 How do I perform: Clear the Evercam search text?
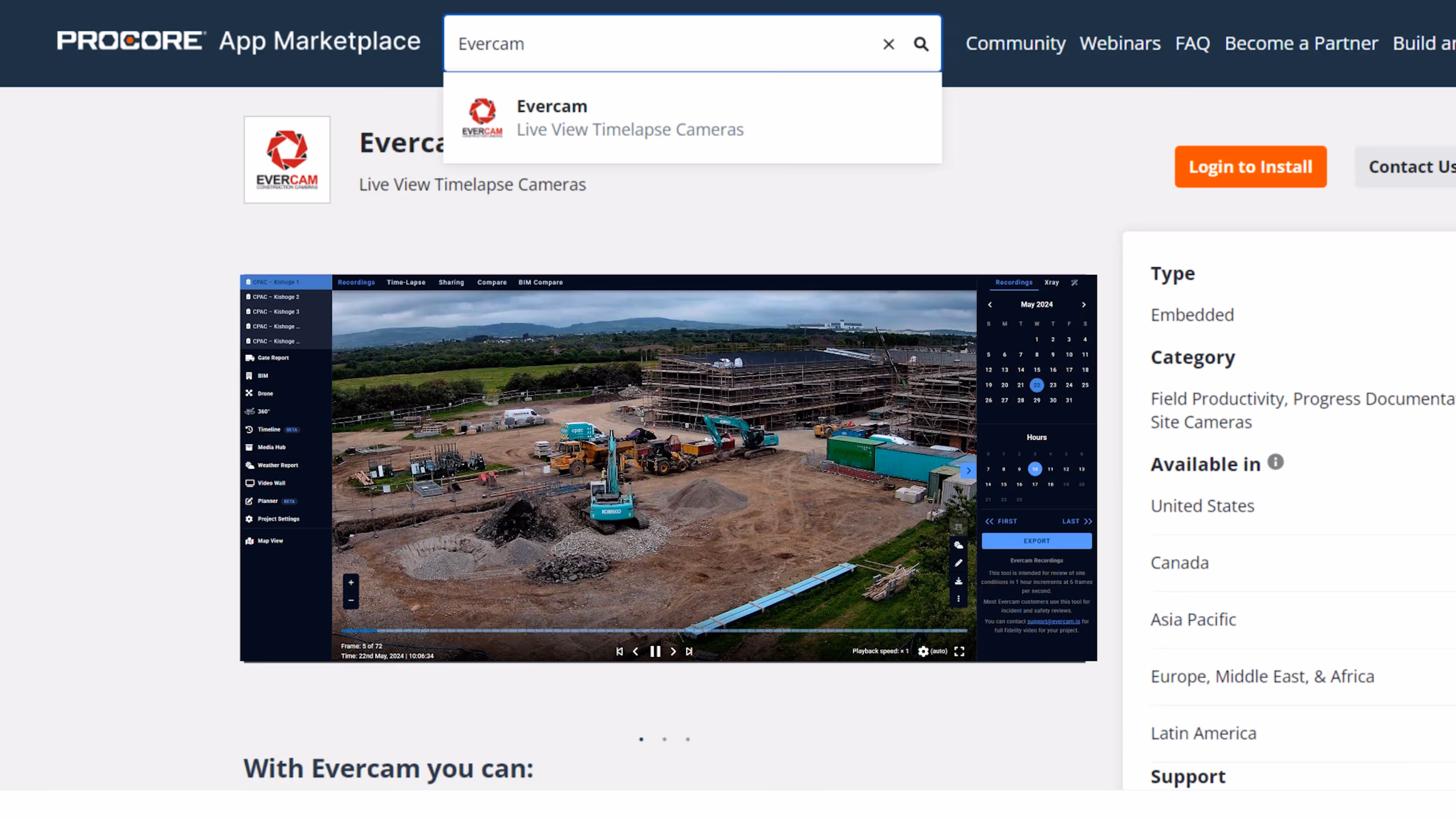[x=888, y=44]
